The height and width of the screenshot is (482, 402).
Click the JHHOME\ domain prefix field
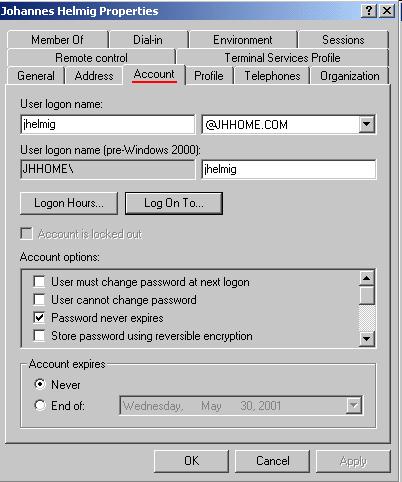107,169
